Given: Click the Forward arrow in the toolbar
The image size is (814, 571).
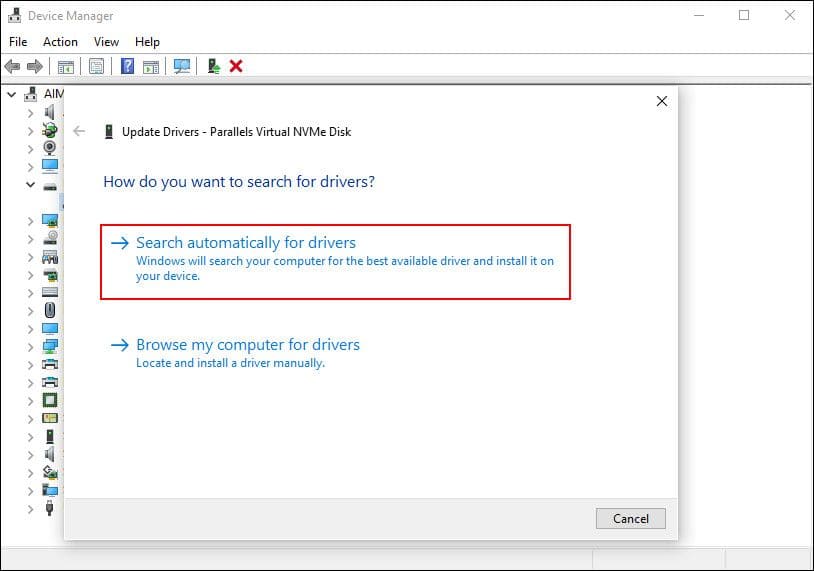Looking at the screenshot, I should pos(35,66).
